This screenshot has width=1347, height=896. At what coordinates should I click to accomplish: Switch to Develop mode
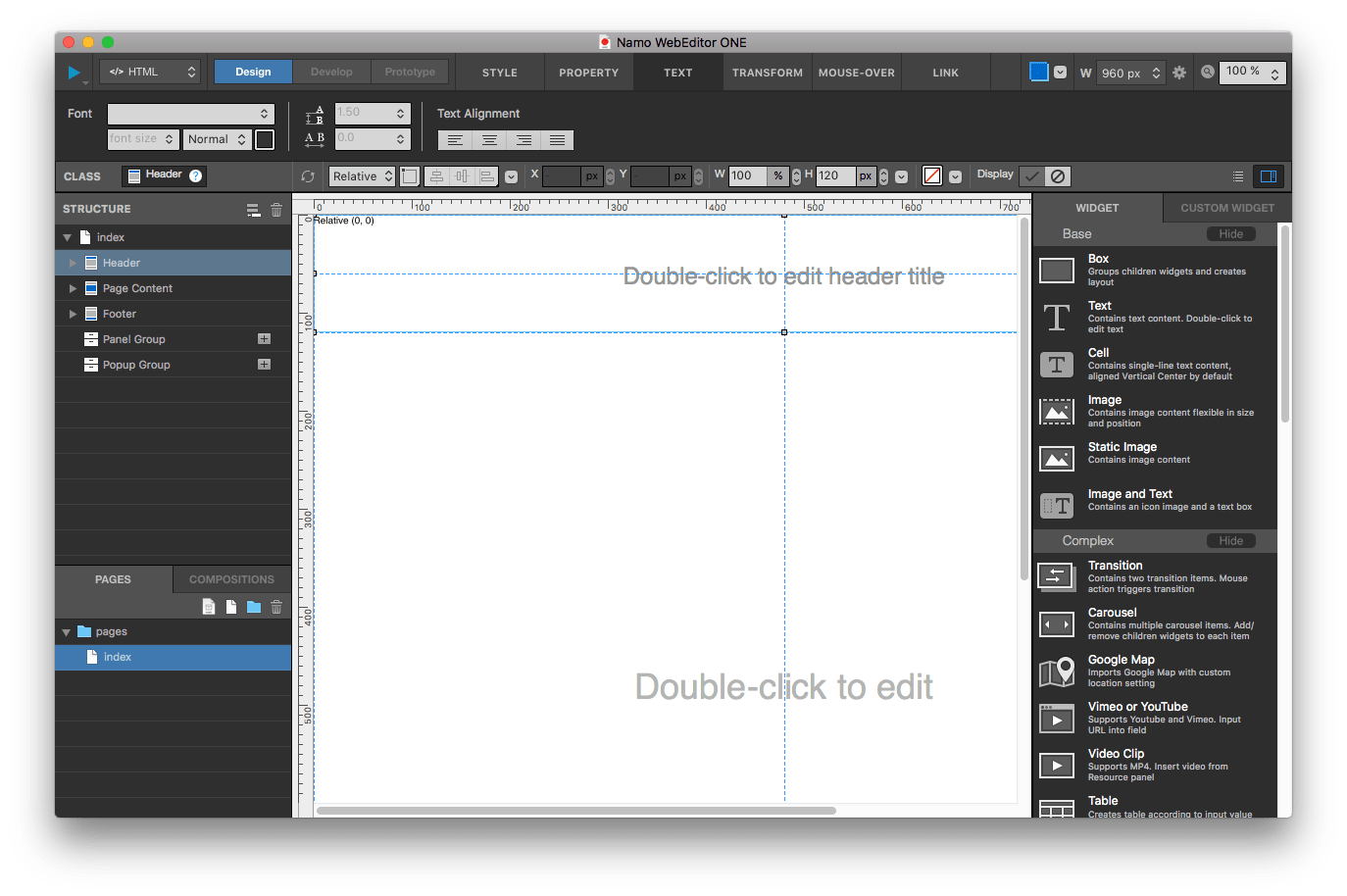(331, 73)
